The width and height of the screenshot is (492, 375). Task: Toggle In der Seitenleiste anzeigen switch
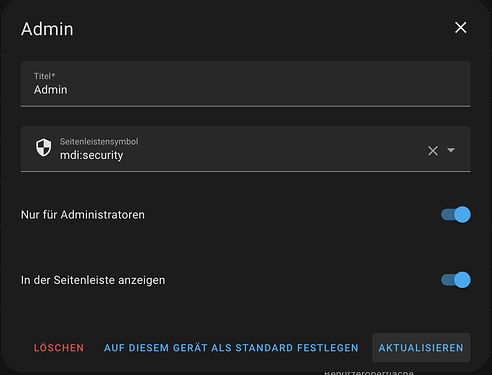[x=456, y=280]
